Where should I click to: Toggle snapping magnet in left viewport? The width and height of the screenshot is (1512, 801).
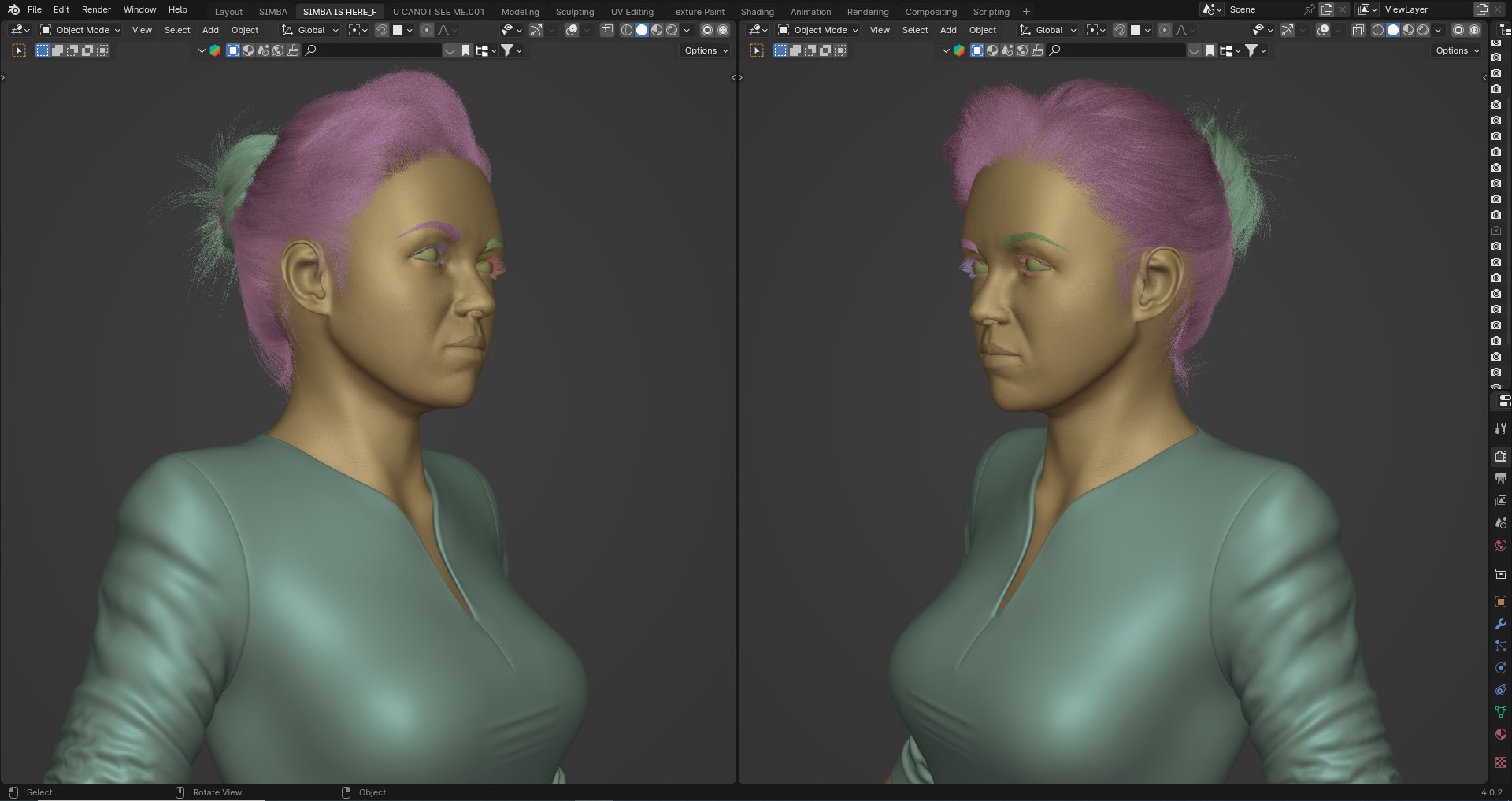[x=381, y=30]
